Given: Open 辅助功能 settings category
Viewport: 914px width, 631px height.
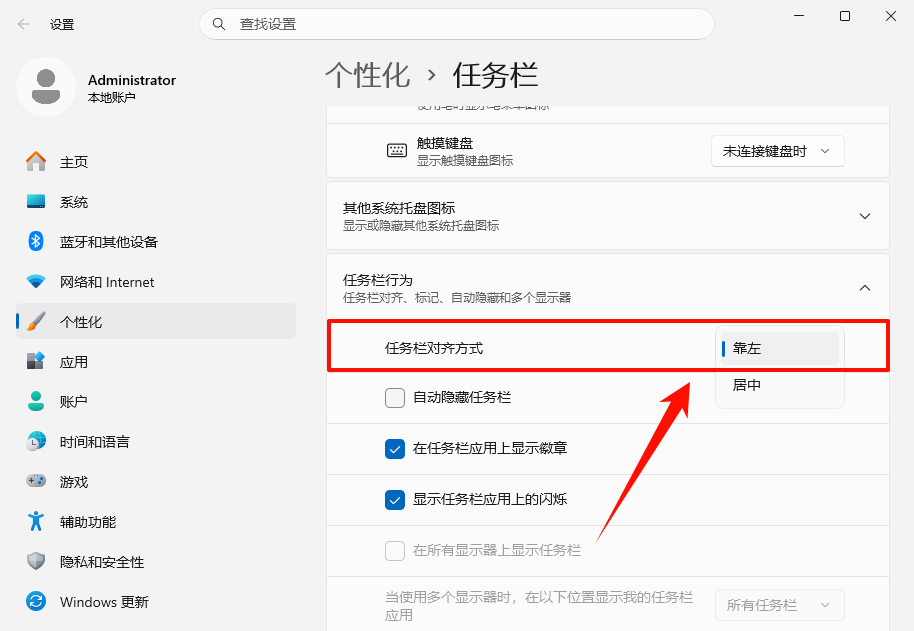Looking at the screenshot, I should point(156,521).
